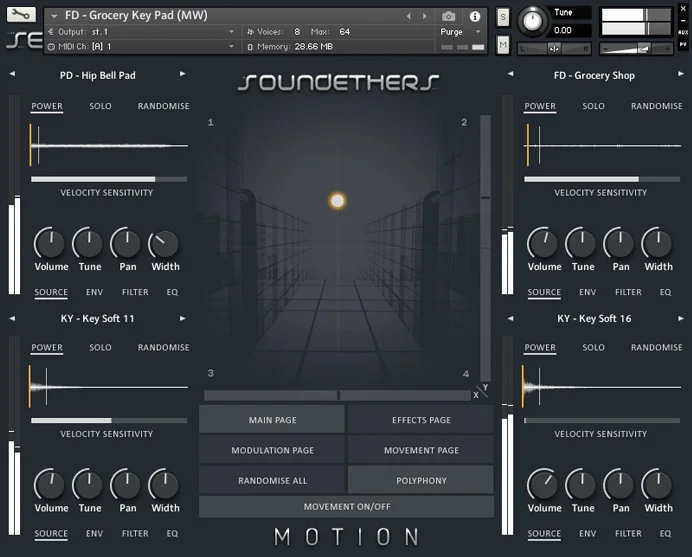
Task: Click RANDOMISE ALL
Action: pyautogui.click(x=272, y=480)
